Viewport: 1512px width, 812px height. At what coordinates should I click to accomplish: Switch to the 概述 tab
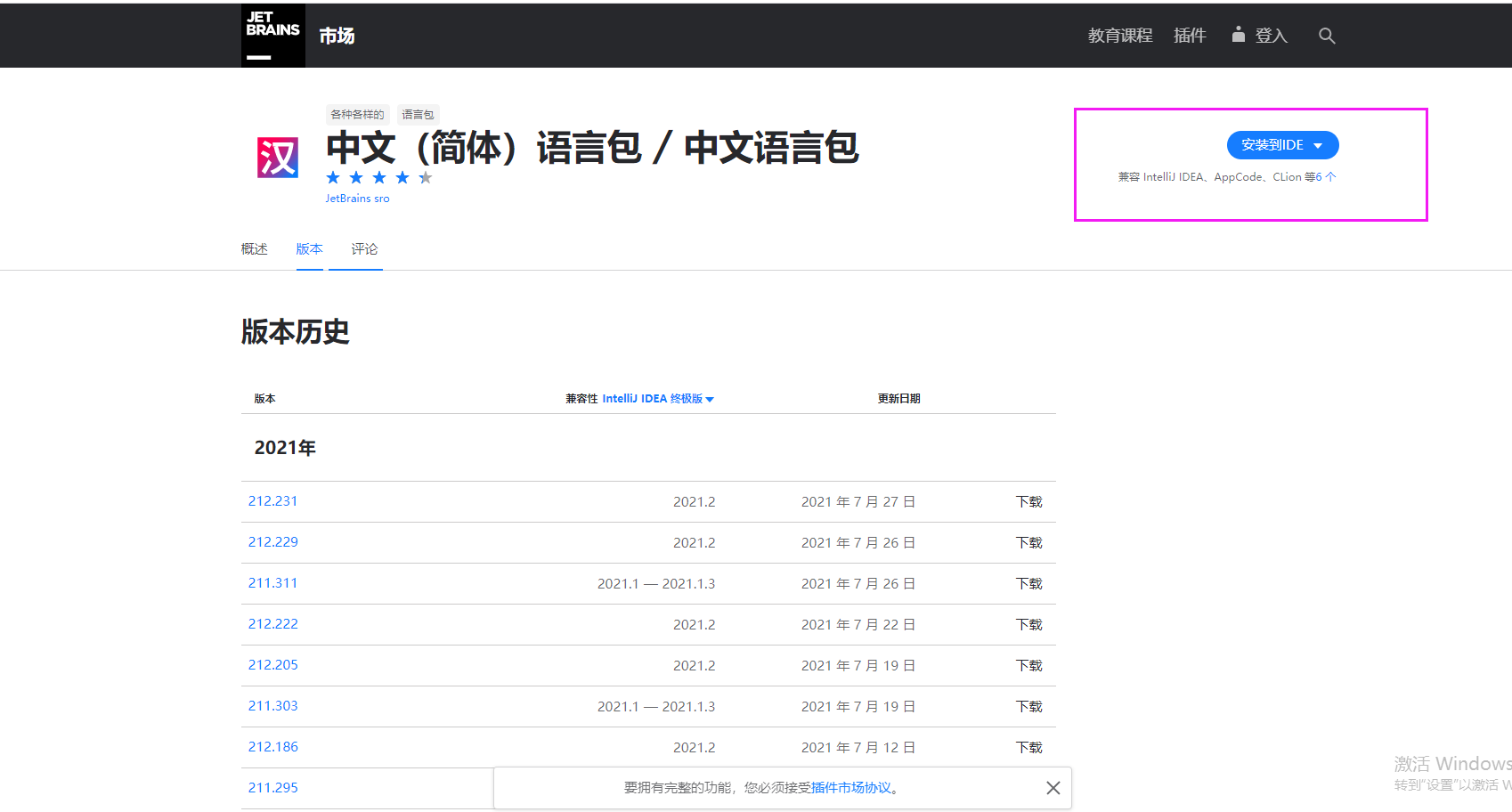click(x=254, y=249)
